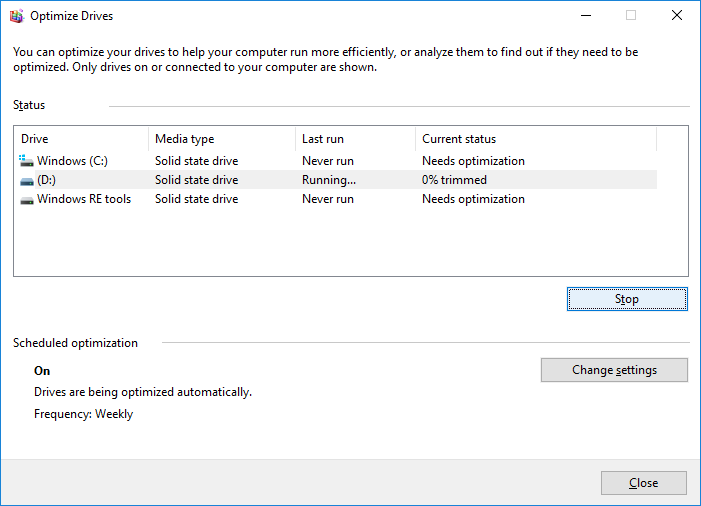
Task: Select the Windows RE tools row
Action: pos(84,199)
